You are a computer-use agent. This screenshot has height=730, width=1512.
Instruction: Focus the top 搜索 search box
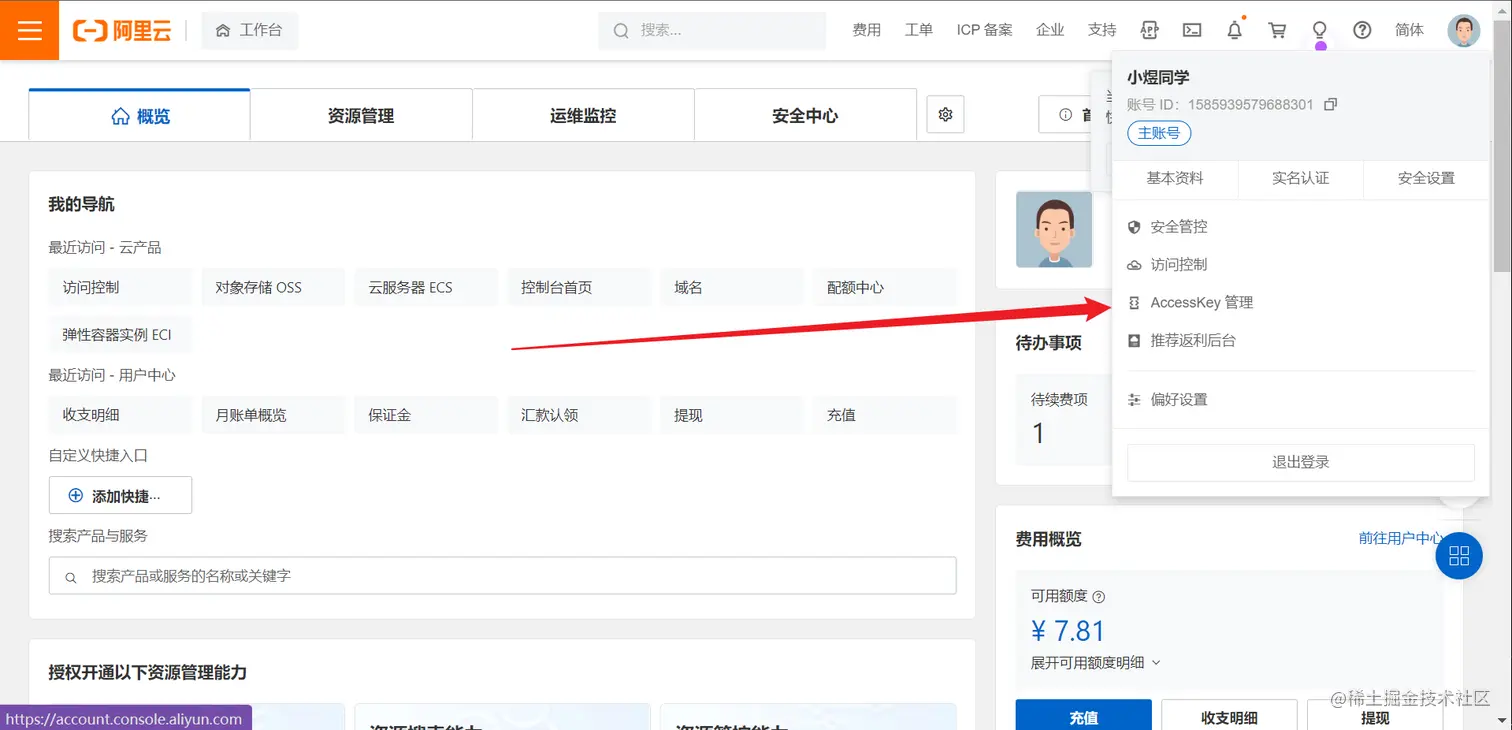(x=712, y=30)
